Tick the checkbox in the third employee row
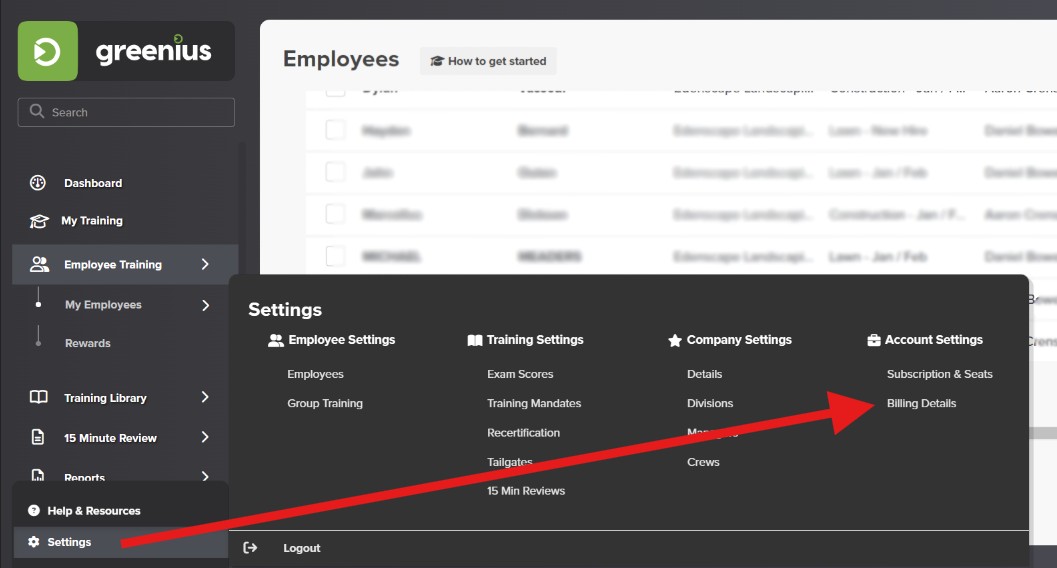 click(335, 172)
